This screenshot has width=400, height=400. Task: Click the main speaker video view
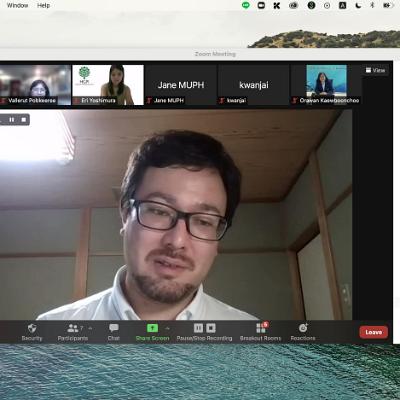pyautogui.click(x=176, y=215)
